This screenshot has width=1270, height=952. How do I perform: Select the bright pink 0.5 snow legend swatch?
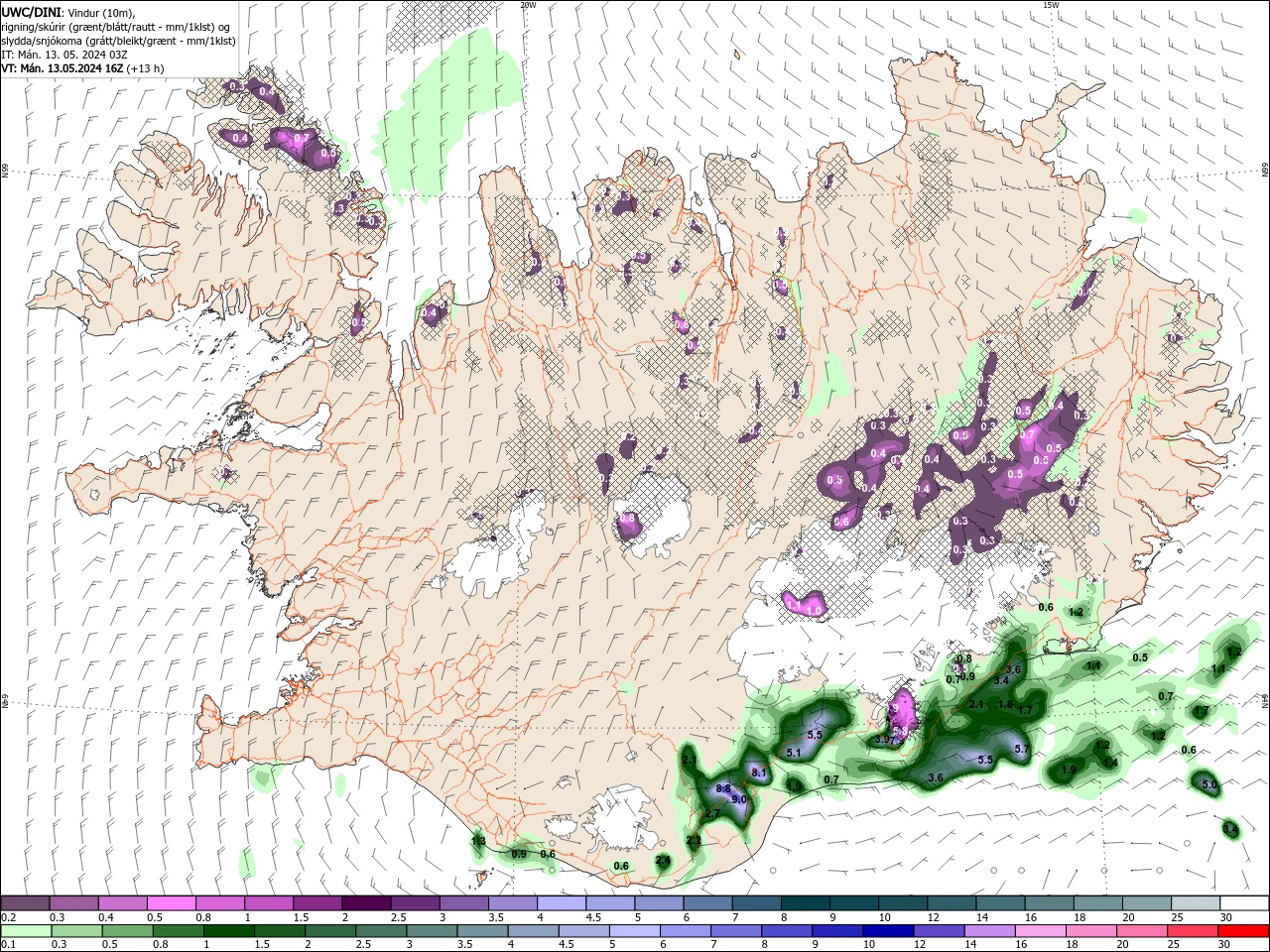[171, 903]
